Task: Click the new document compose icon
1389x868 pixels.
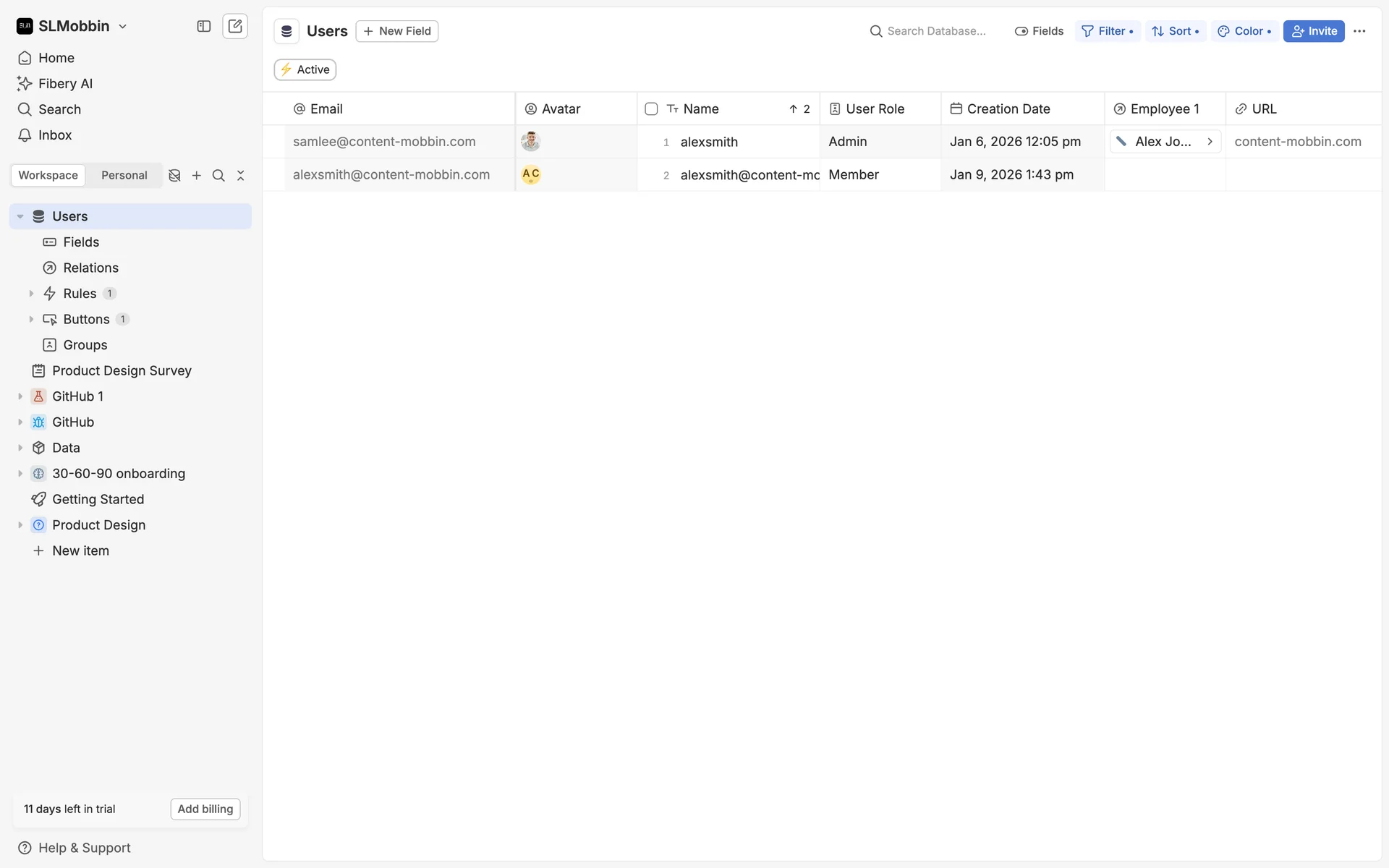Action: 235,26
